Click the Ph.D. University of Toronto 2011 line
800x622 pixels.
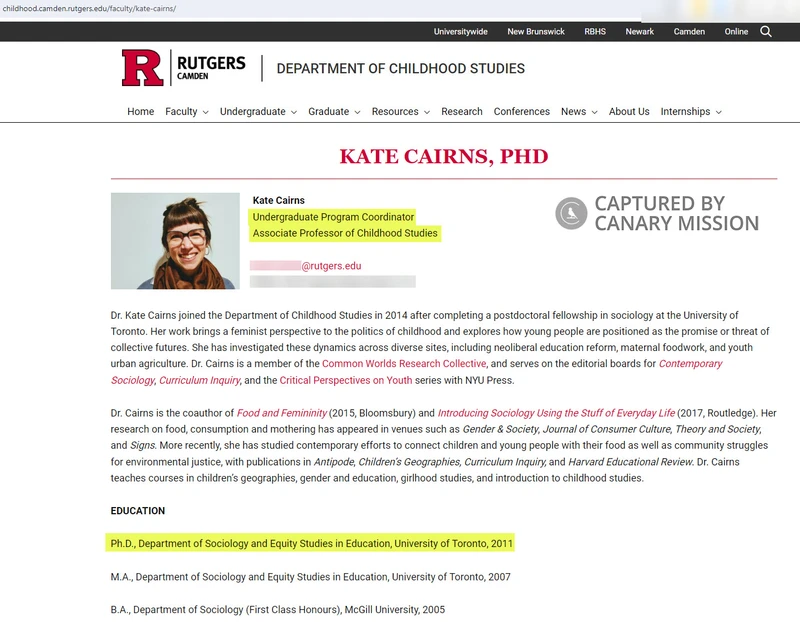click(x=311, y=543)
